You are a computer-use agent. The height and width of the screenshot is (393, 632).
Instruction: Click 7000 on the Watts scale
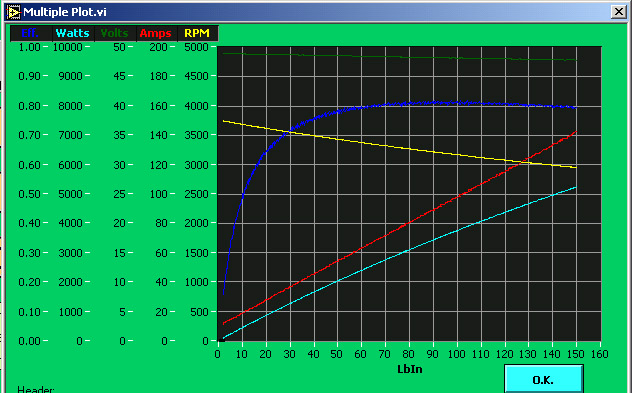[71, 135]
